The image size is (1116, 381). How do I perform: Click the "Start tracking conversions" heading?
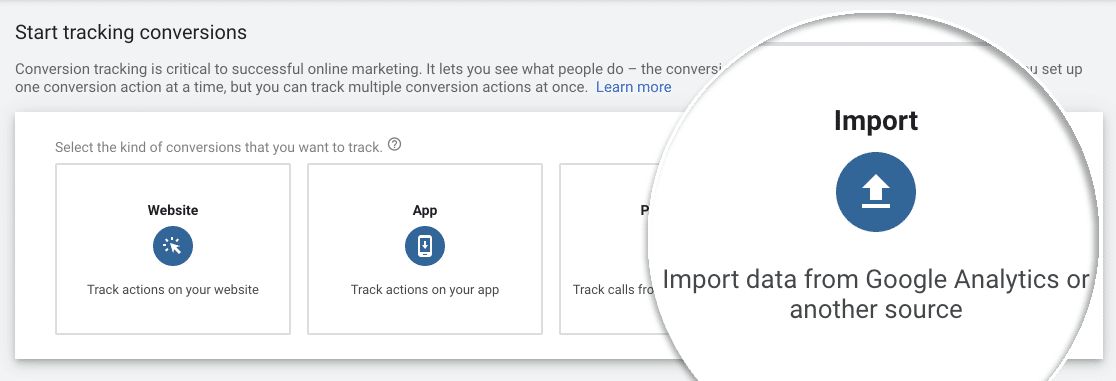click(131, 33)
